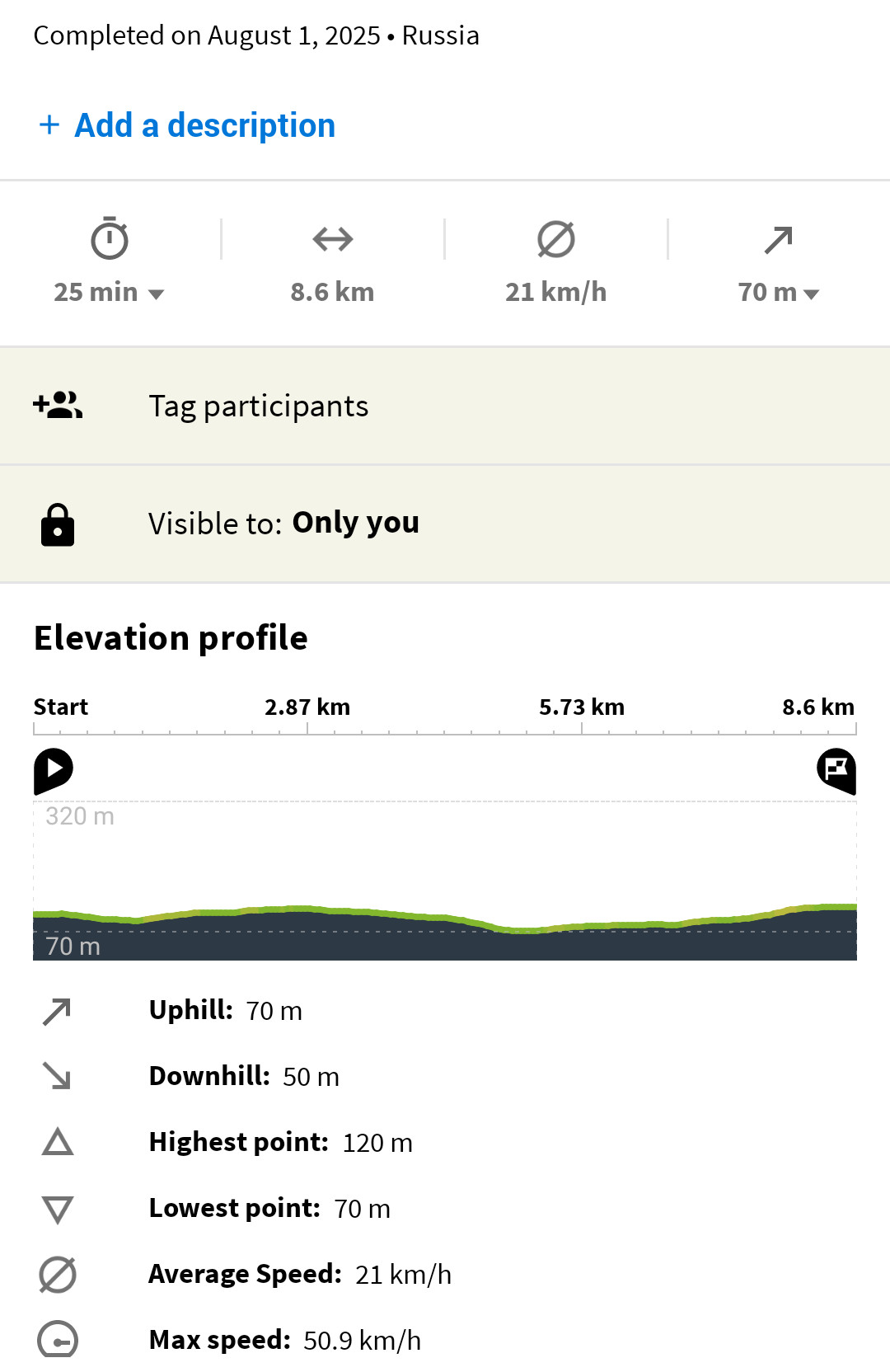
Task: Select the finish flag marker on elevation profile
Action: (836, 771)
